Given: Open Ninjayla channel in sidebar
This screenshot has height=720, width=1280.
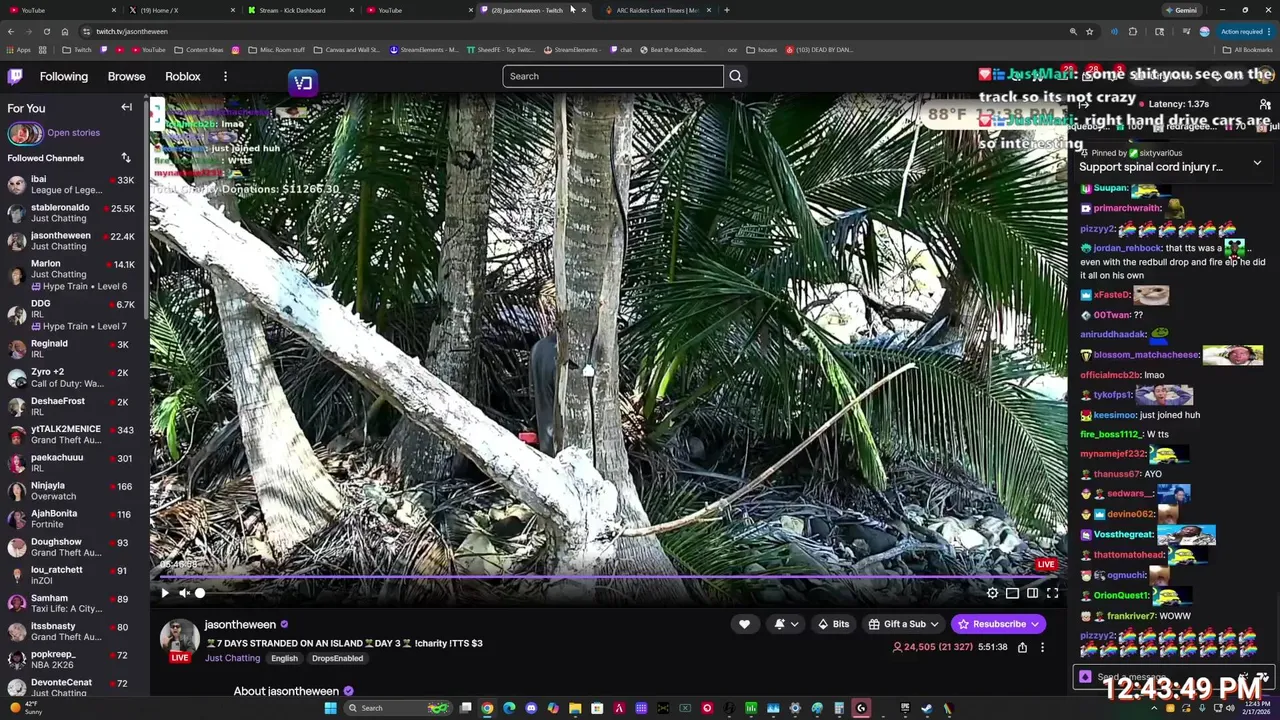Looking at the screenshot, I should [70, 490].
